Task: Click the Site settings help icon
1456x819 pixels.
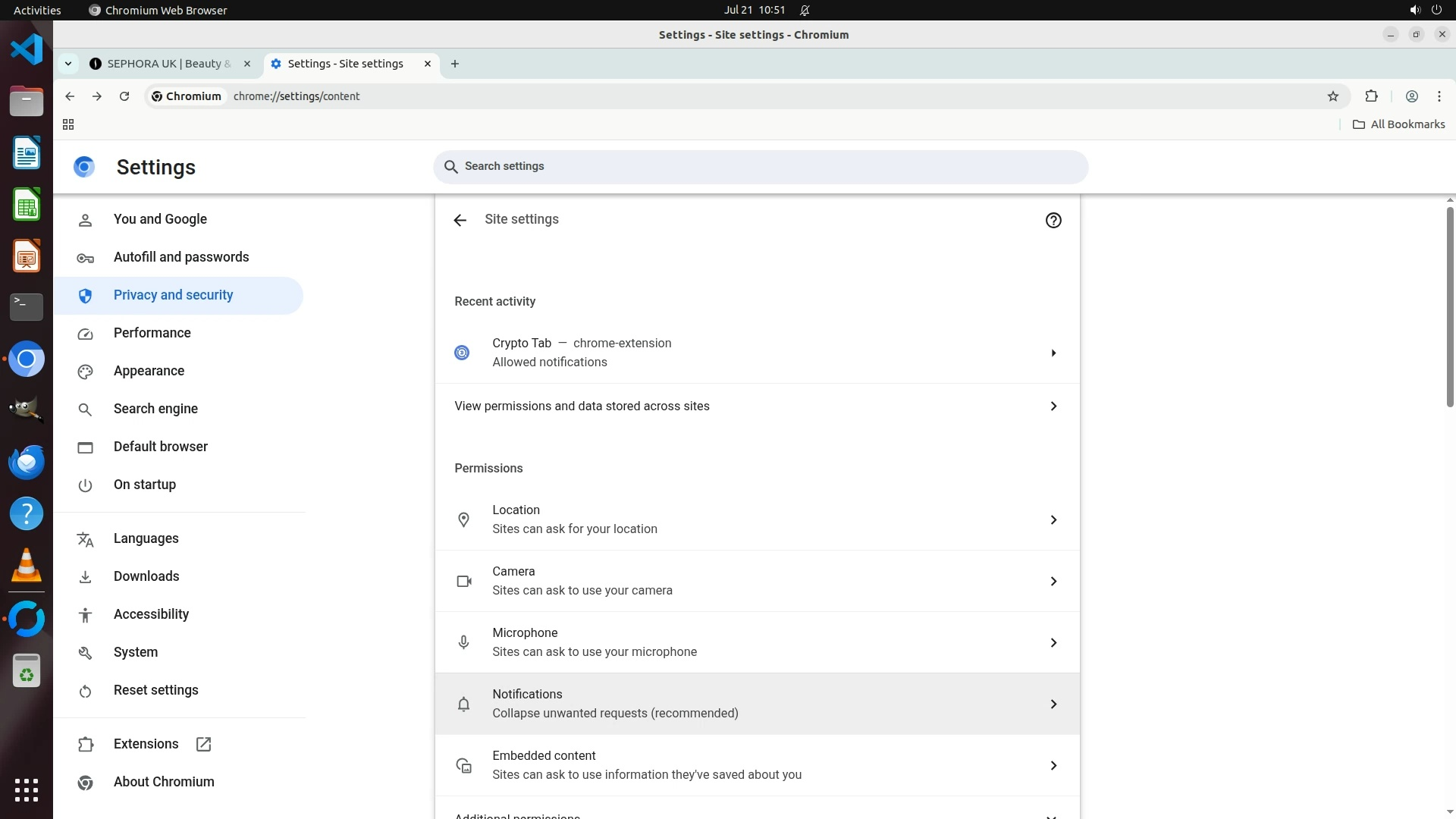Action: click(x=1053, y=220)
